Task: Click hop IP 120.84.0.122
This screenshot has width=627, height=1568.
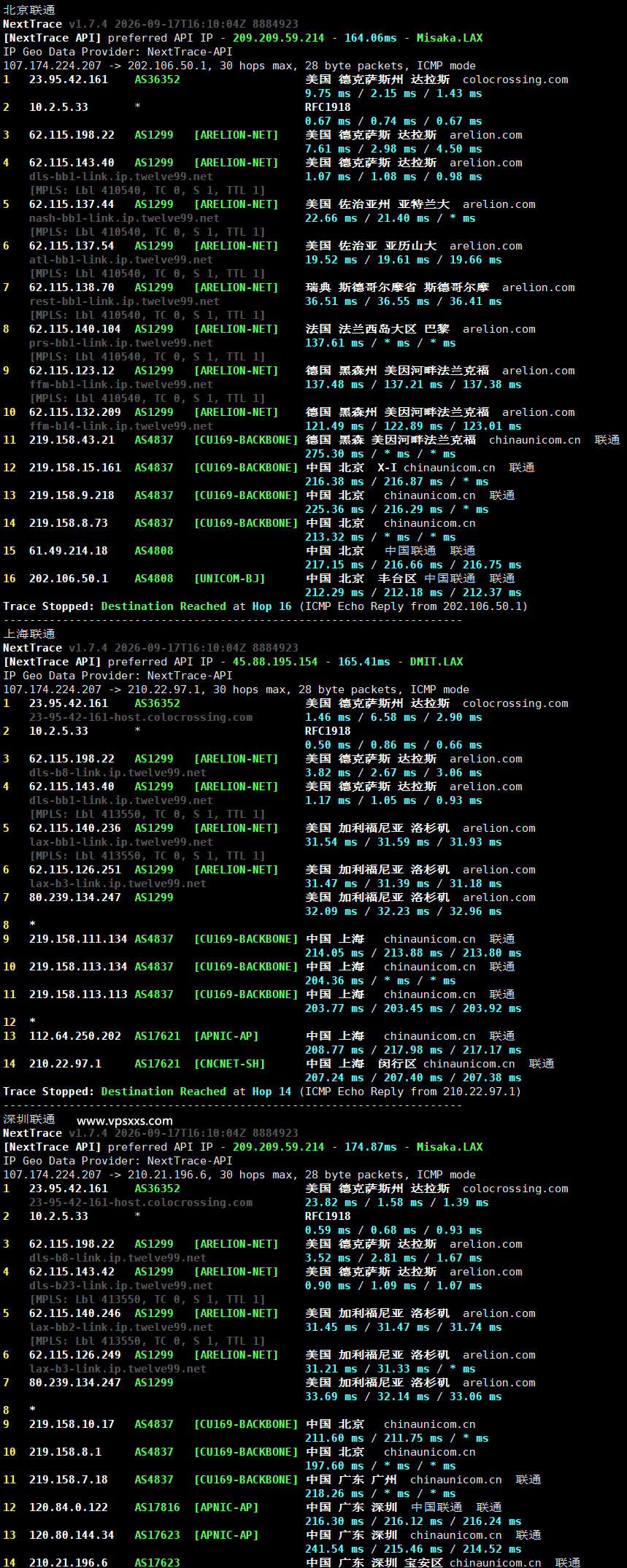Action: click(x=69, y=1507)
